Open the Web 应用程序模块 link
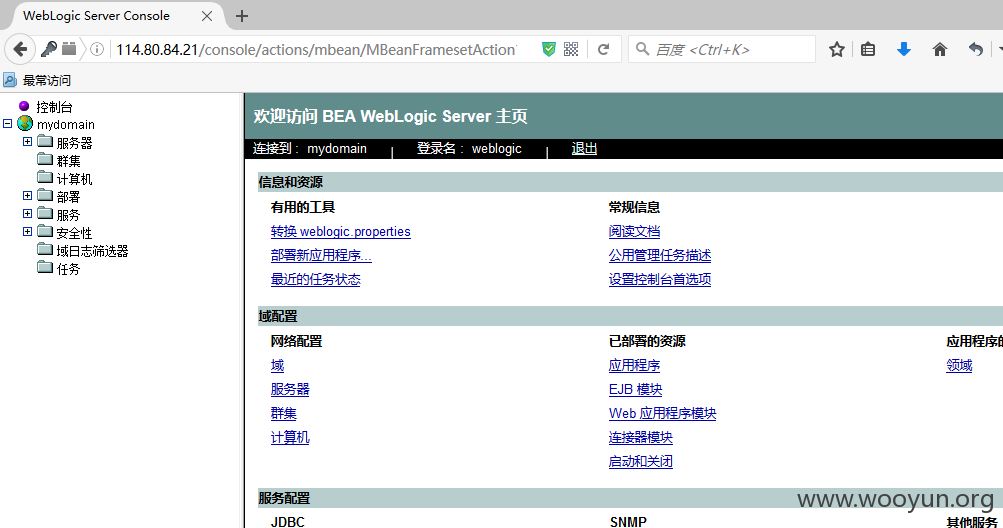This screenshot has height=528, width=1003. [663, 413]
